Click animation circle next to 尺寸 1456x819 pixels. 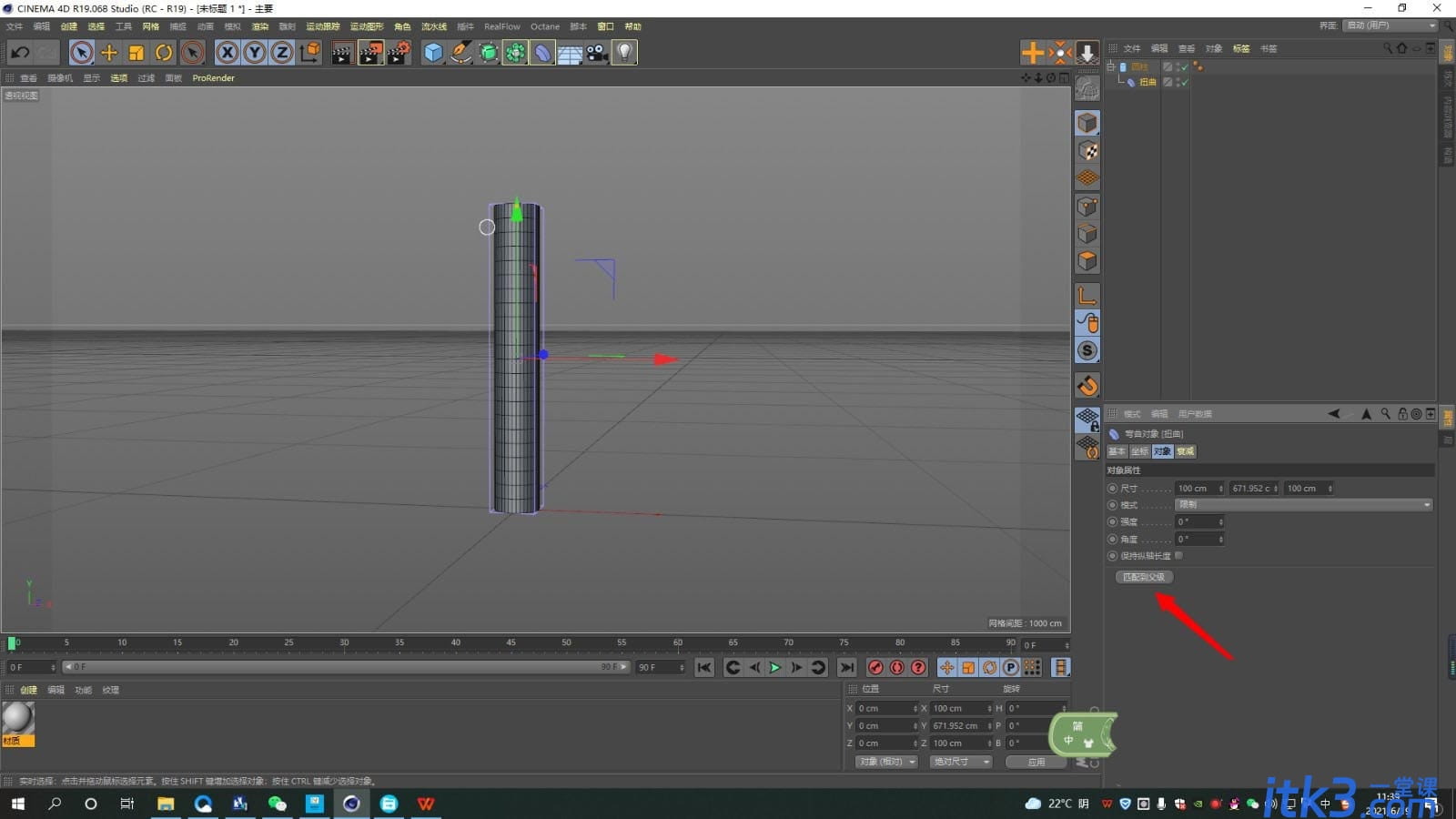pyautogui.click(x=1112, y=489)
